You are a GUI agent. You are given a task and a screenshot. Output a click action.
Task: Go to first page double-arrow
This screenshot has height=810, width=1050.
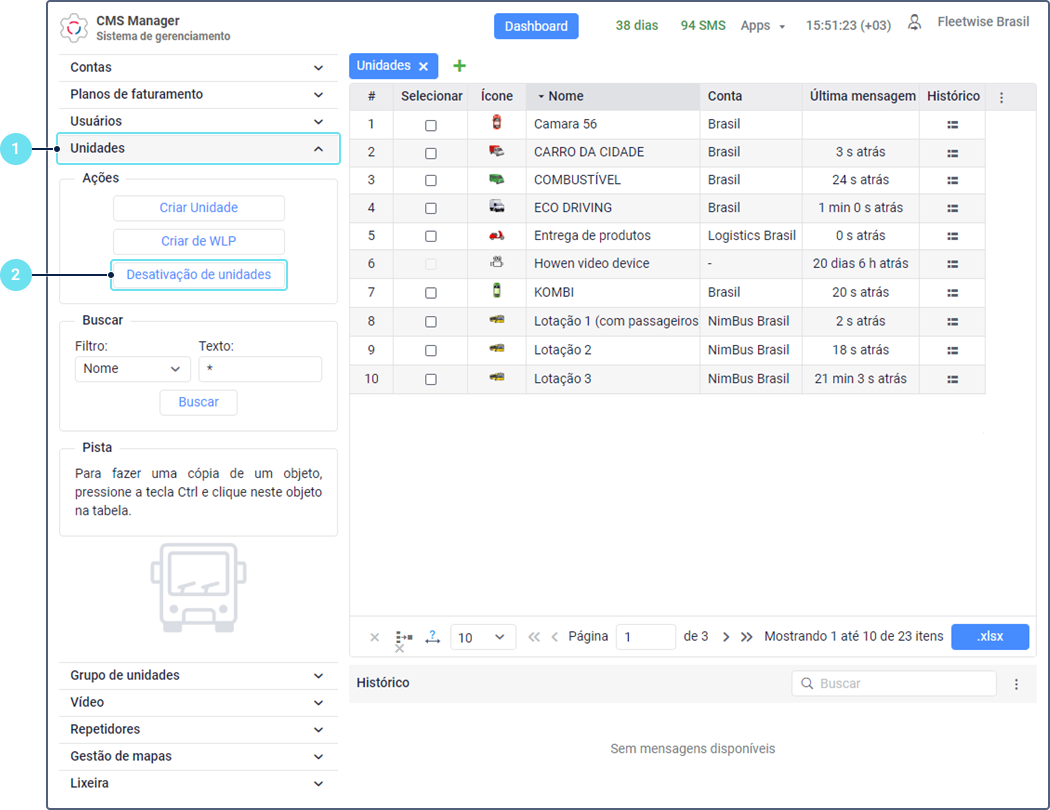(534, 637)
